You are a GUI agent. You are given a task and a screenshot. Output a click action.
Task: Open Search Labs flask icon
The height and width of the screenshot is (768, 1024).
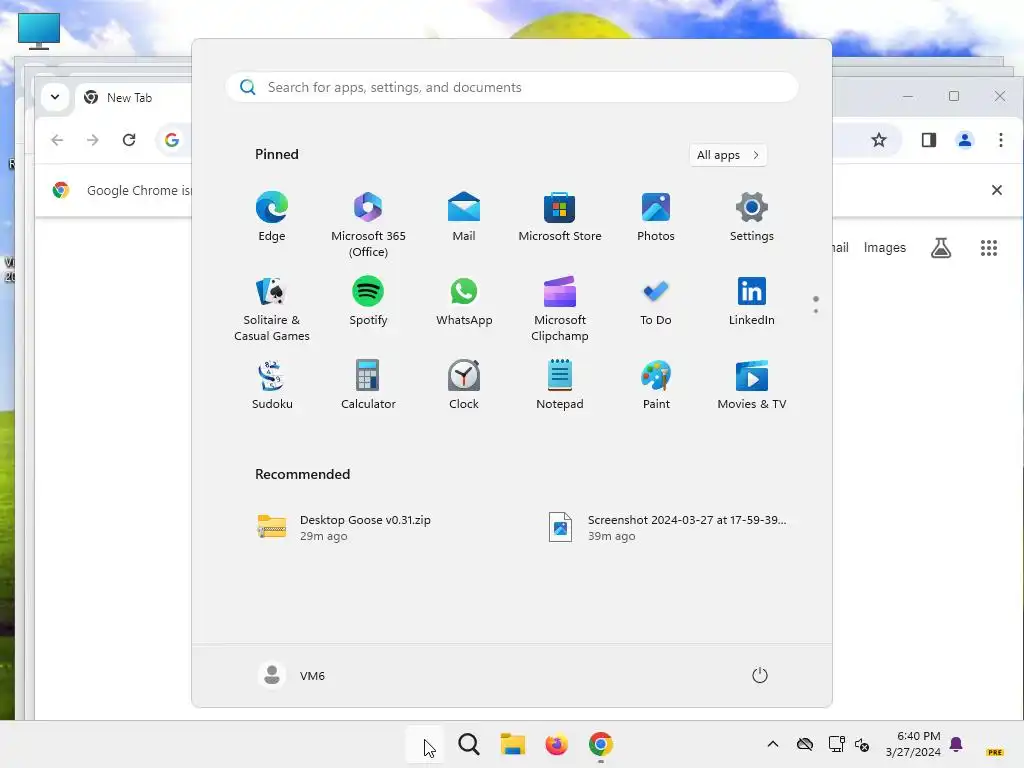(x=941, y=248)
